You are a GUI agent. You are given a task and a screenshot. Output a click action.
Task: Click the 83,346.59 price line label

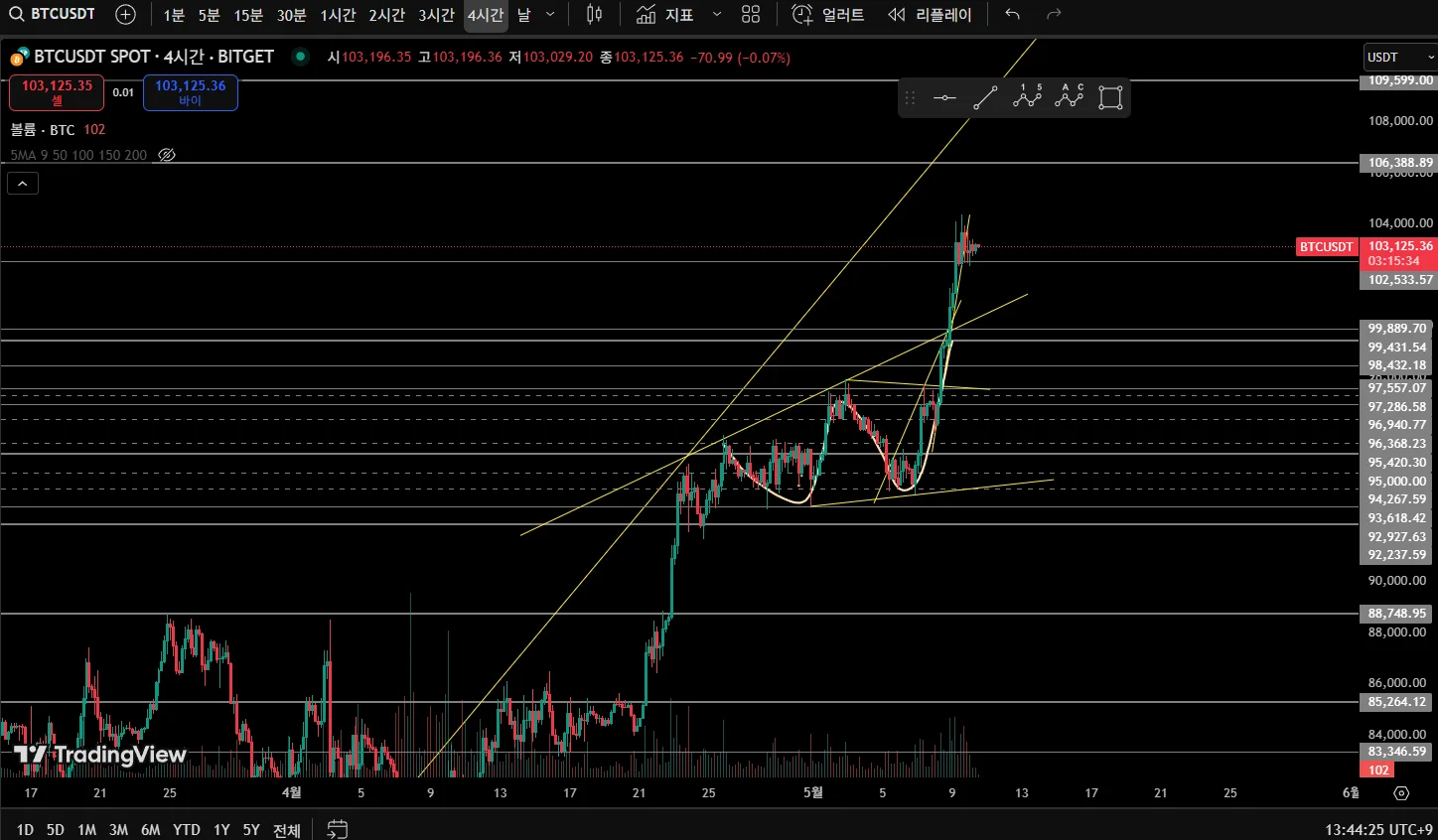(x=1397, y=752)
